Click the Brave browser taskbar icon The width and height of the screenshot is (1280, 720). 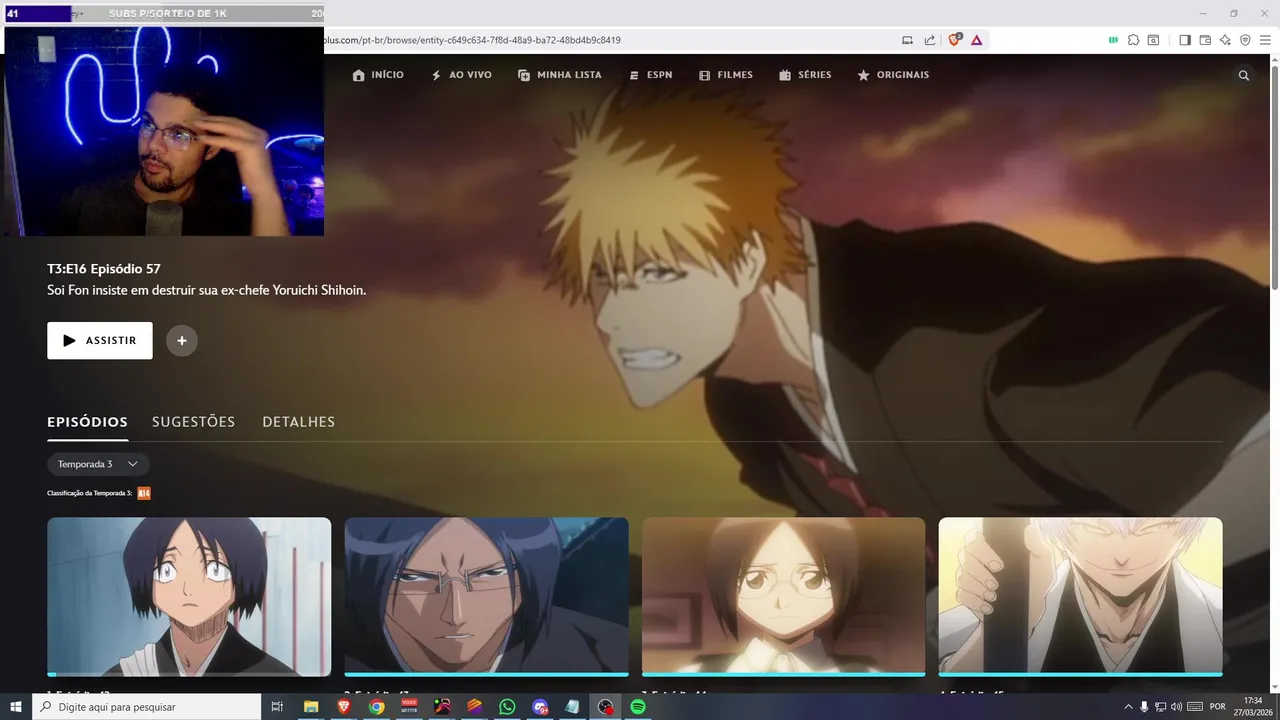point(343,707)
